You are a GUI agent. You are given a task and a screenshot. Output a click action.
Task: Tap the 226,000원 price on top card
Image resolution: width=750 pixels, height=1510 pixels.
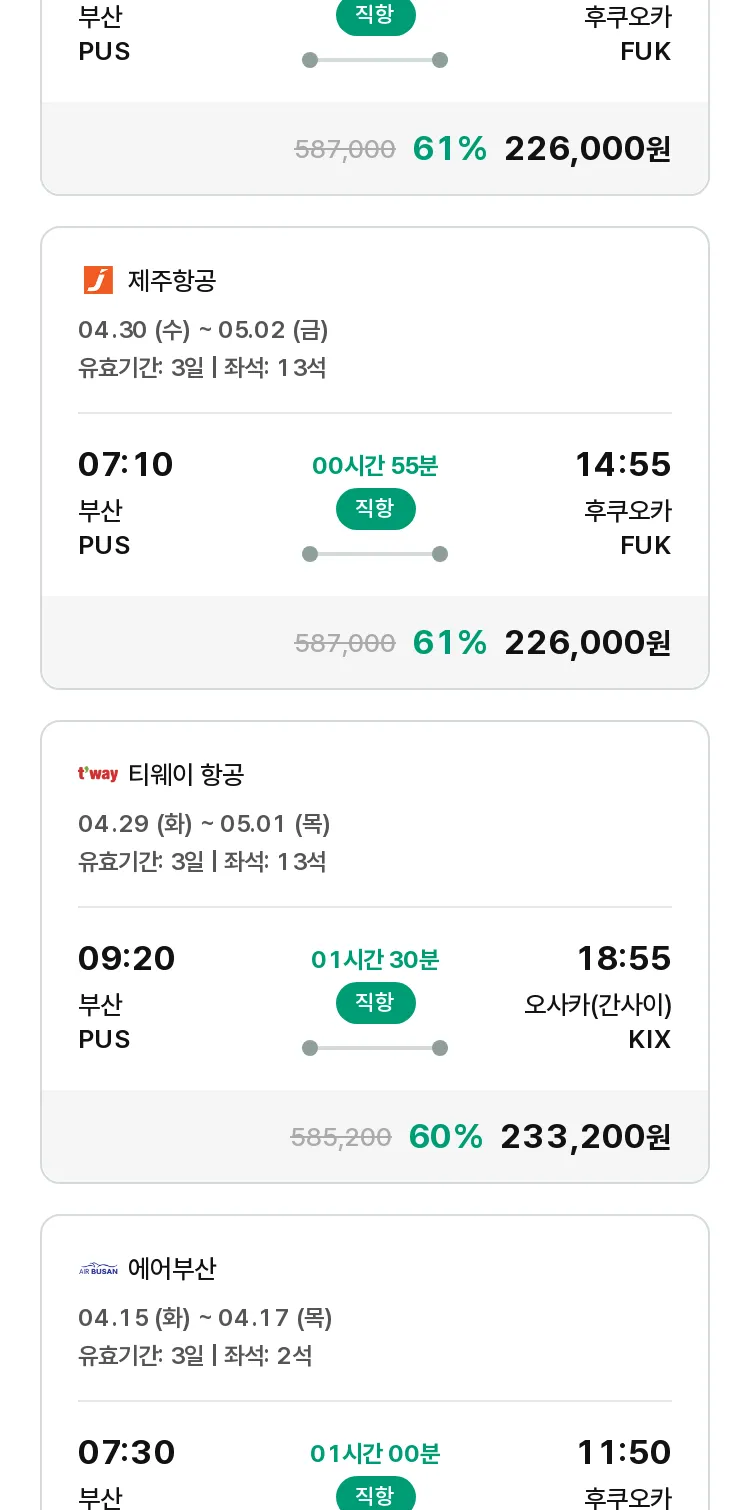(587, 148)
